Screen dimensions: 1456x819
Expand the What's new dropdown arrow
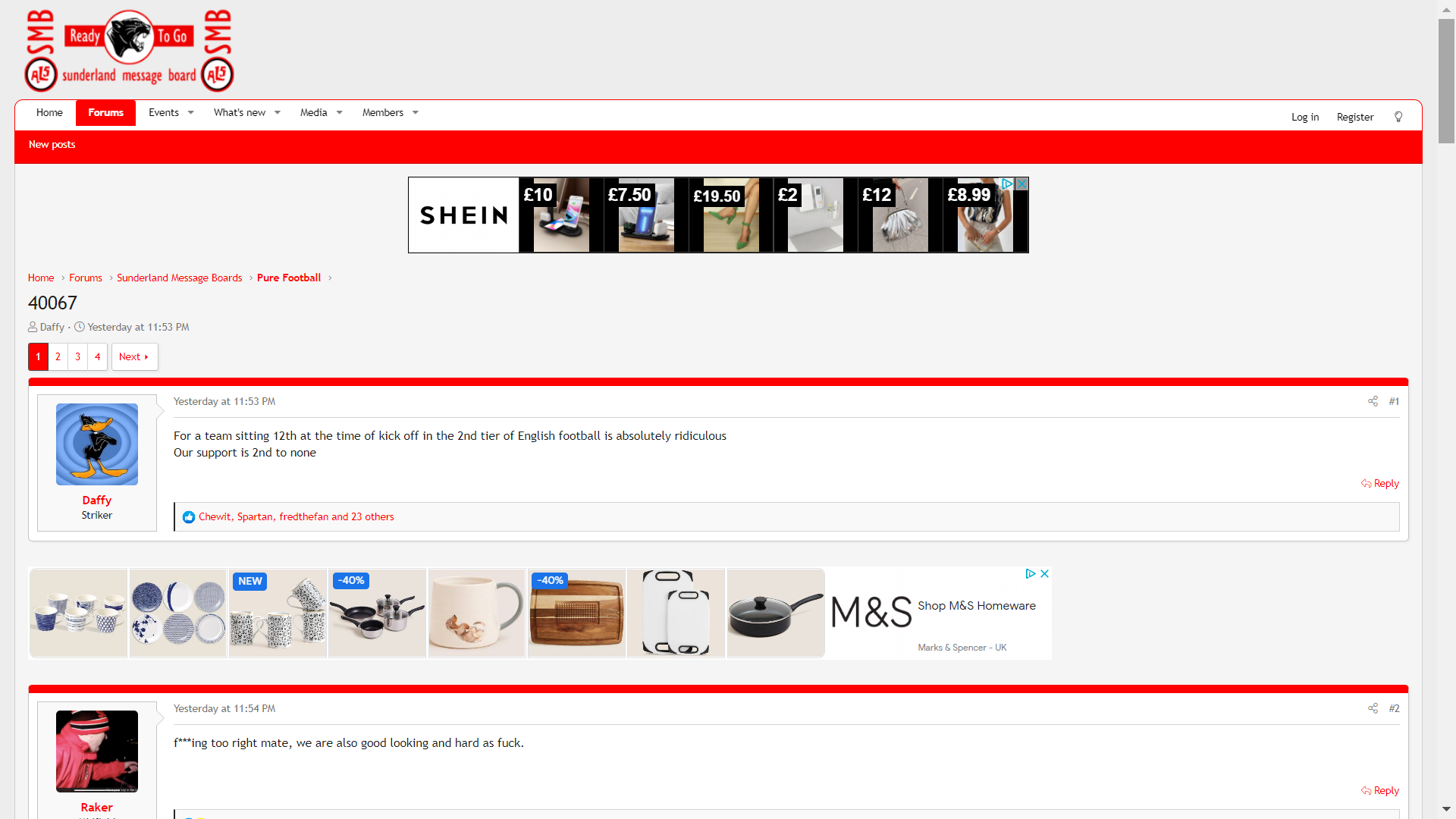point(278,113)
